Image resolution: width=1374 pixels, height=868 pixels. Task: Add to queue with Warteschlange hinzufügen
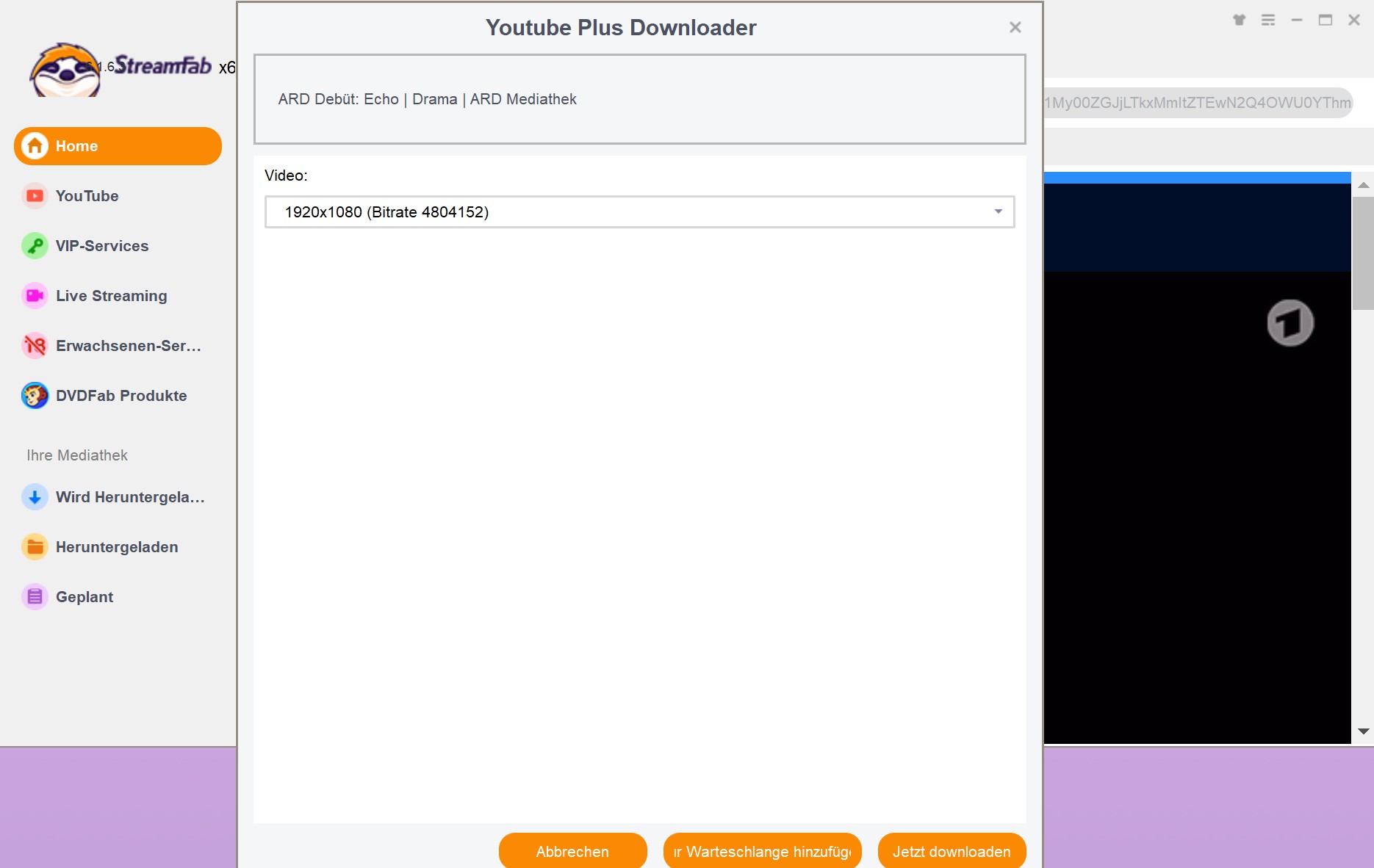tap(762, 851)
